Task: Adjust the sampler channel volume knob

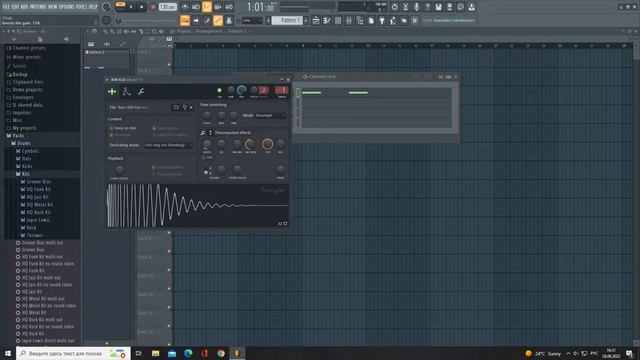Action: coord(241,90)
